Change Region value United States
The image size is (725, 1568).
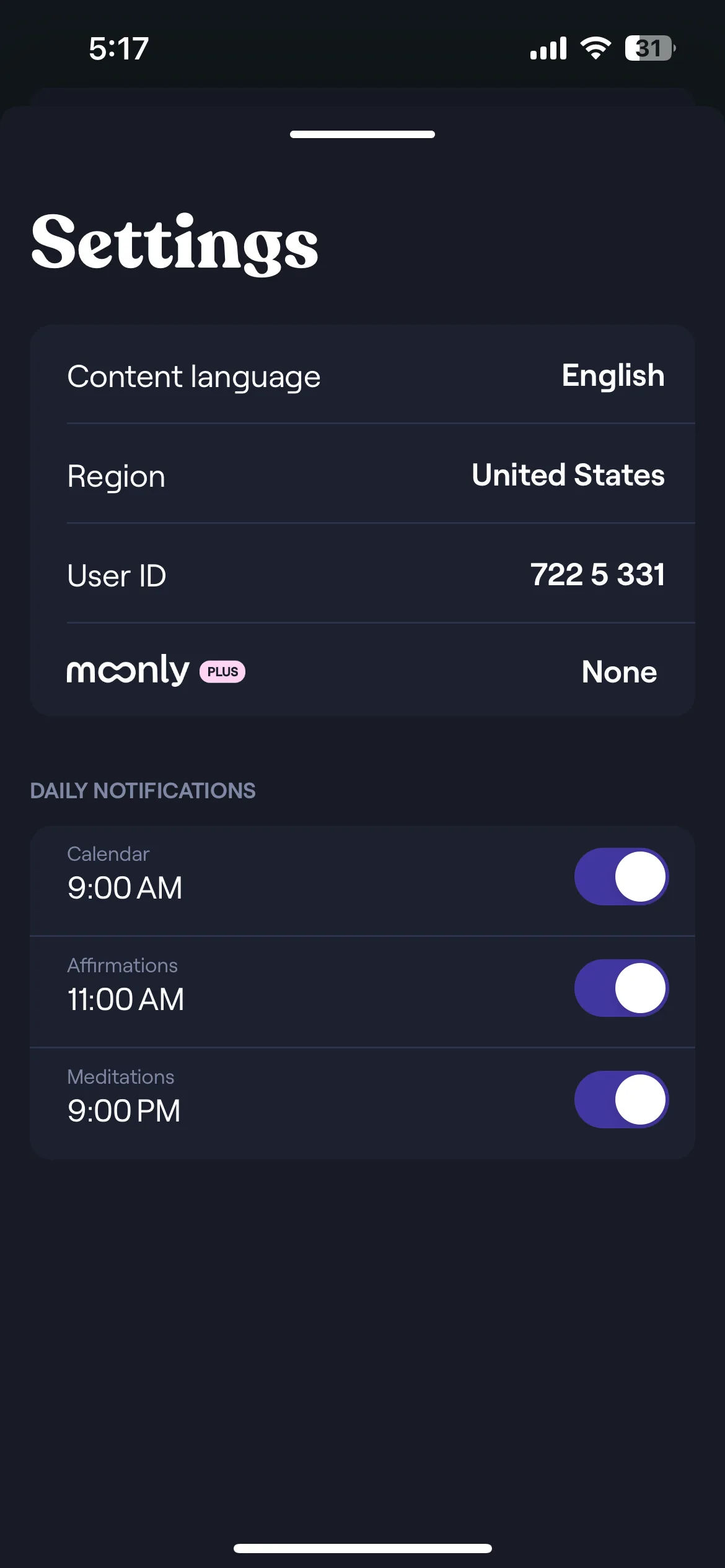coord(568,475)
